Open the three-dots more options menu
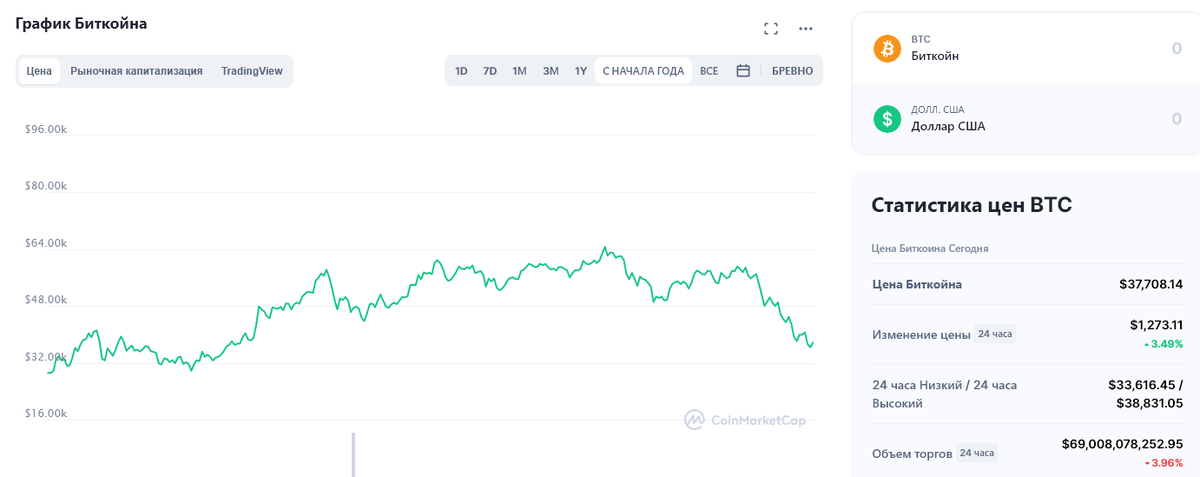The height and width of the screenshot is (477, 1200). coord(806,29)
